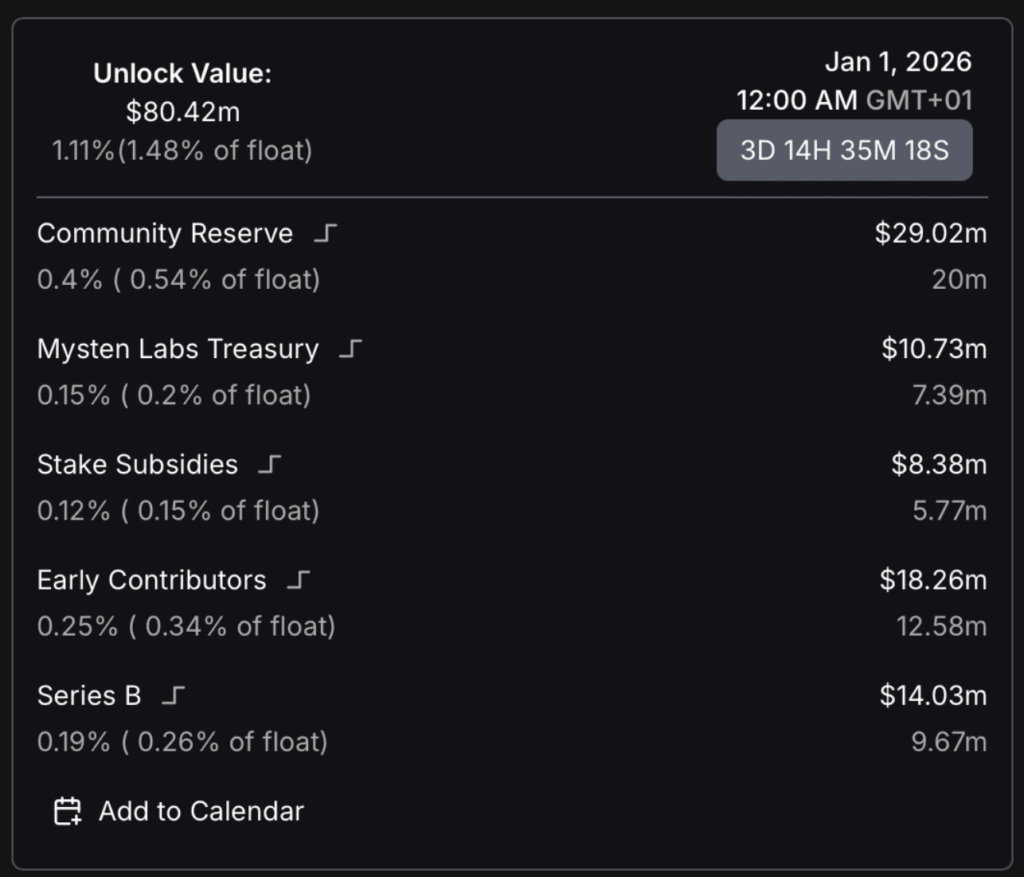Click the step icon next to Early Contributors
This screenshot has height=877, width=1024.
pyautogui.click(x=298, y=581)
